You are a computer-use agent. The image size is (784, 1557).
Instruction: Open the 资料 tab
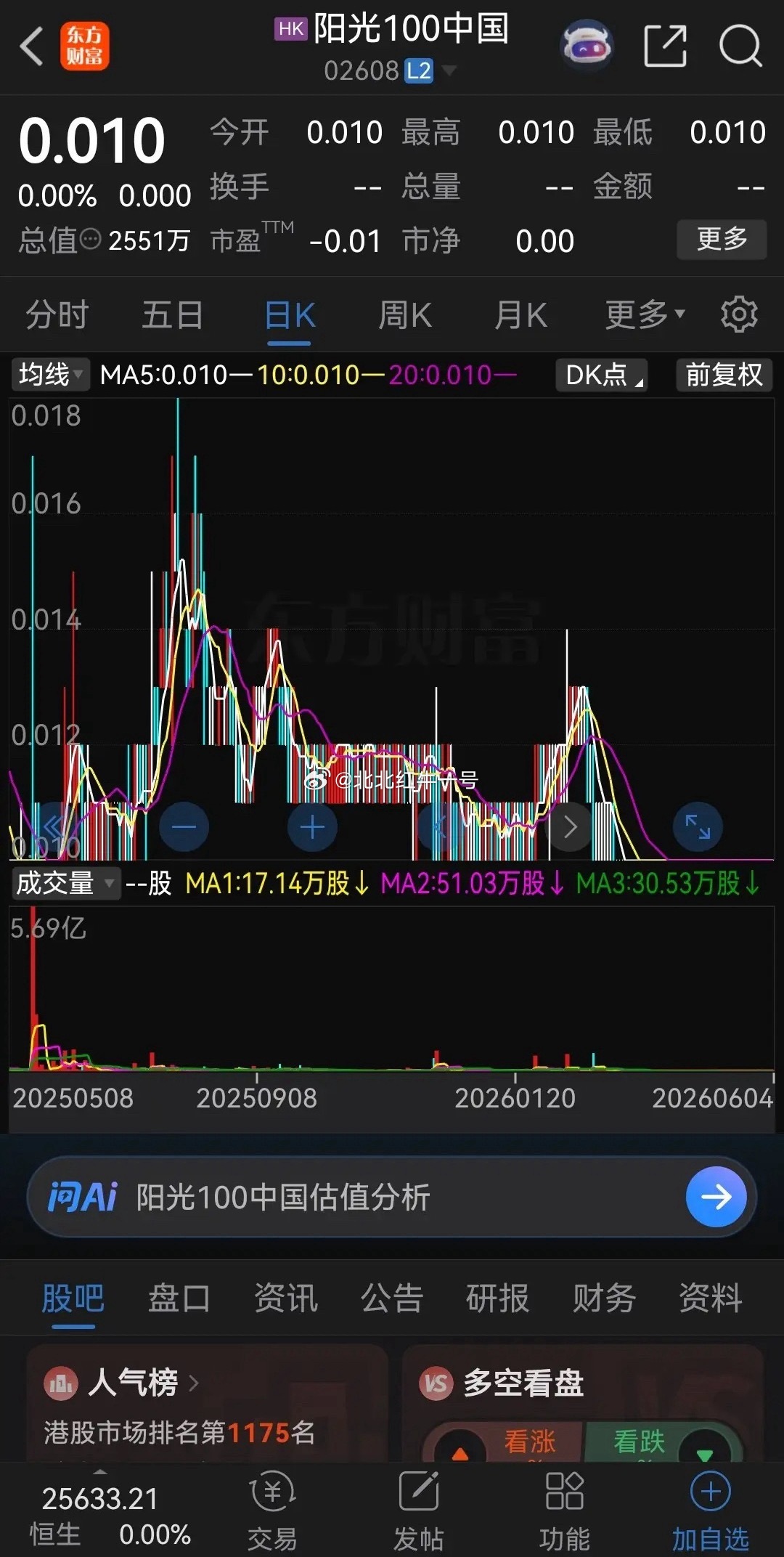[x=710, y=1298]
